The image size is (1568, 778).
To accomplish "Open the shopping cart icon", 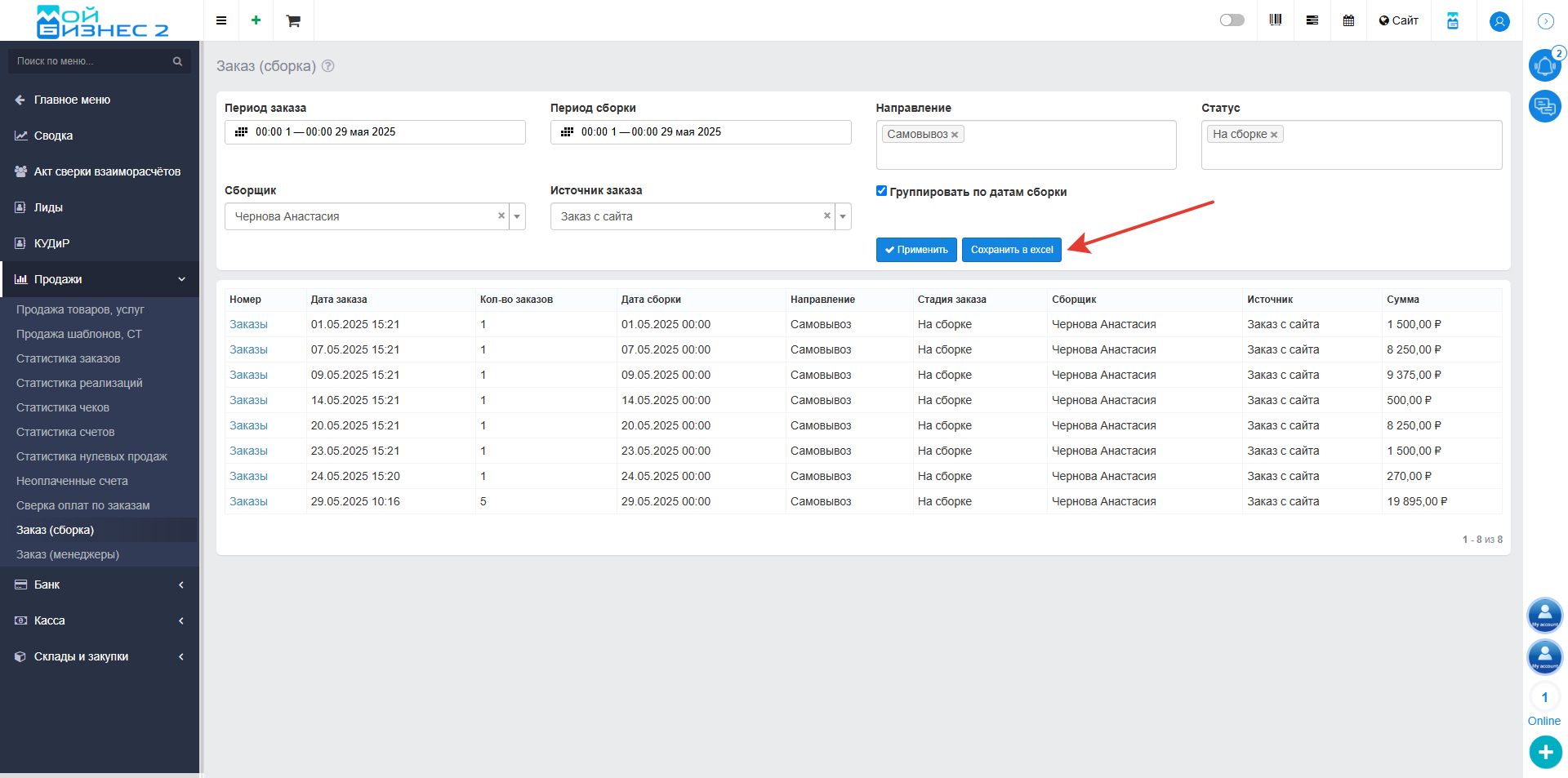I will (x=293, y=20).
